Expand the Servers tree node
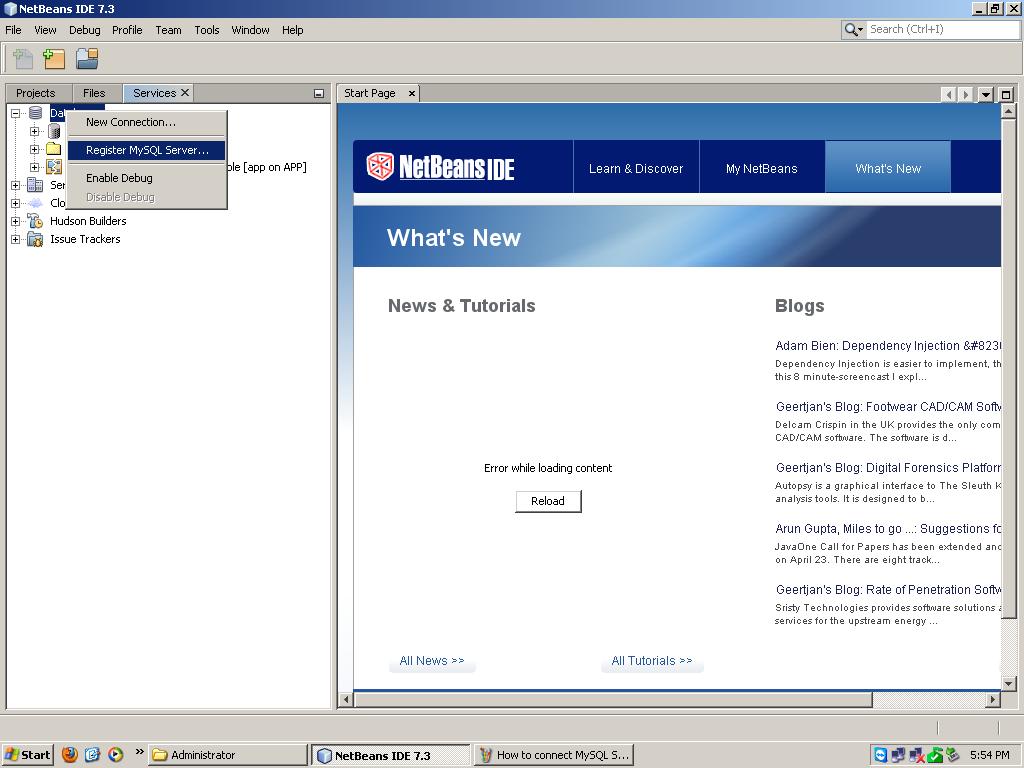 pyautogui.click(x=16, y=185)
